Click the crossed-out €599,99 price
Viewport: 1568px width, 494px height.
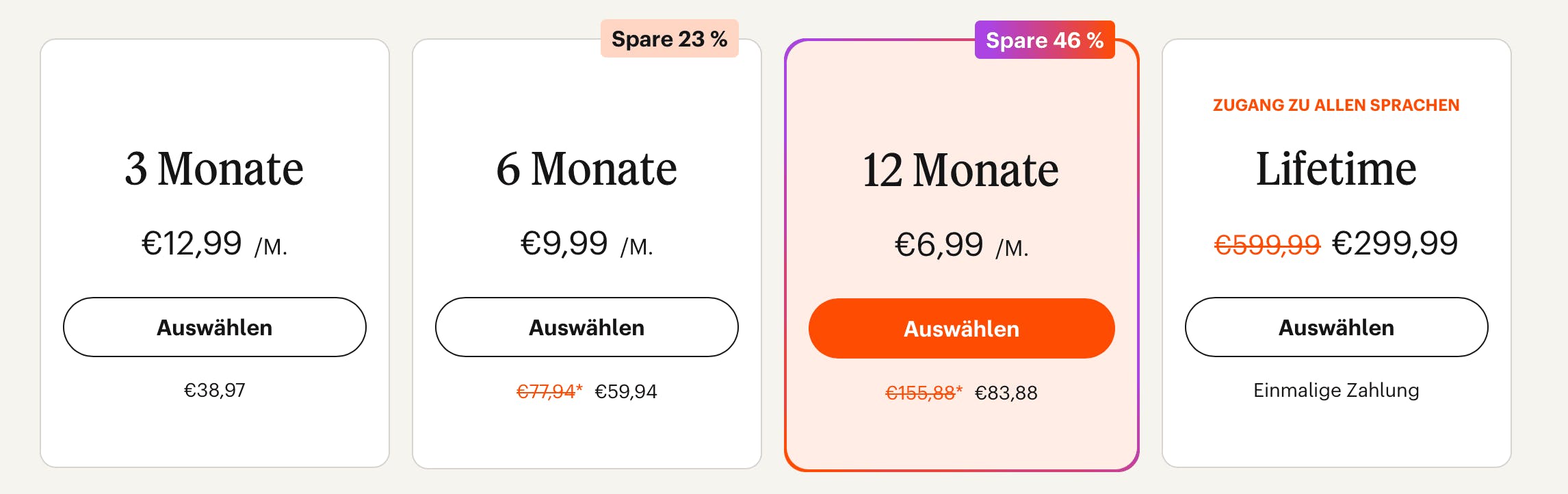pyautogui.click(x=1267, y=244)
